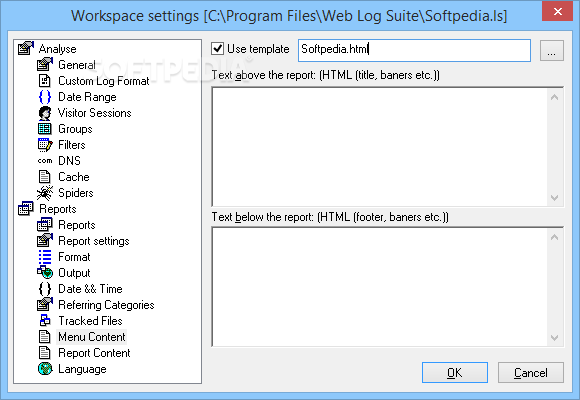Screen dimensions: 580x400
Task: Click the Language globe icon
Action: (45, 369)
